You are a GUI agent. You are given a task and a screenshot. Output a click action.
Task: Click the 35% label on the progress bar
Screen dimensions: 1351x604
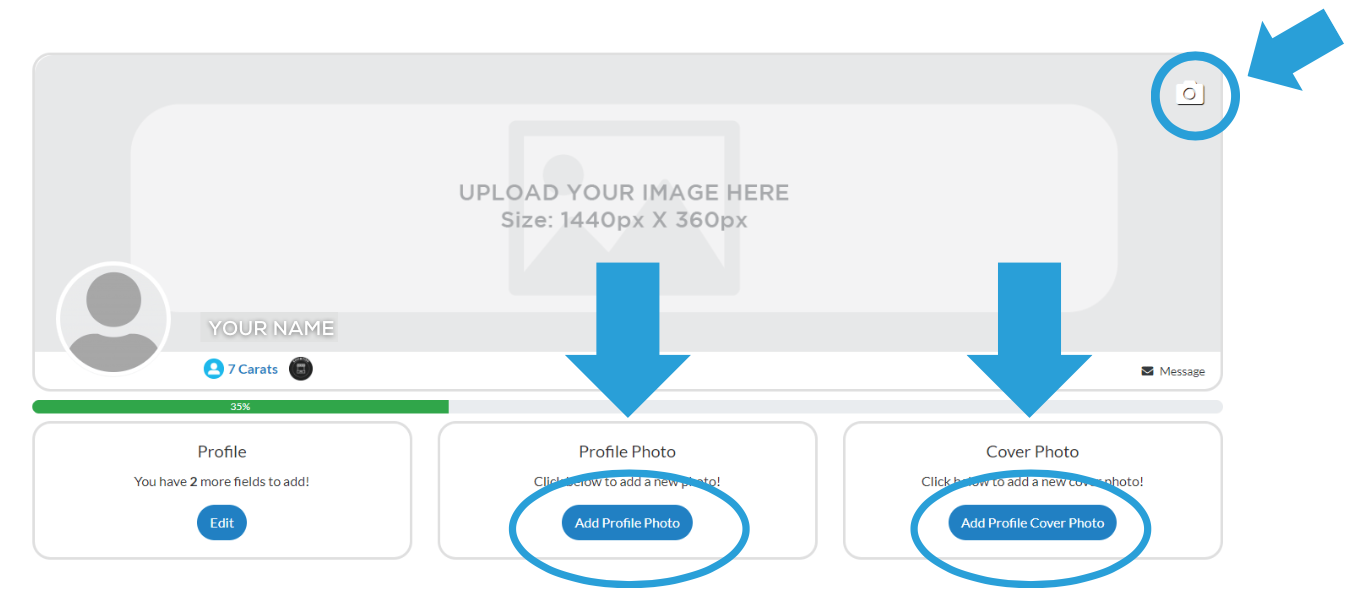[240, 407]
